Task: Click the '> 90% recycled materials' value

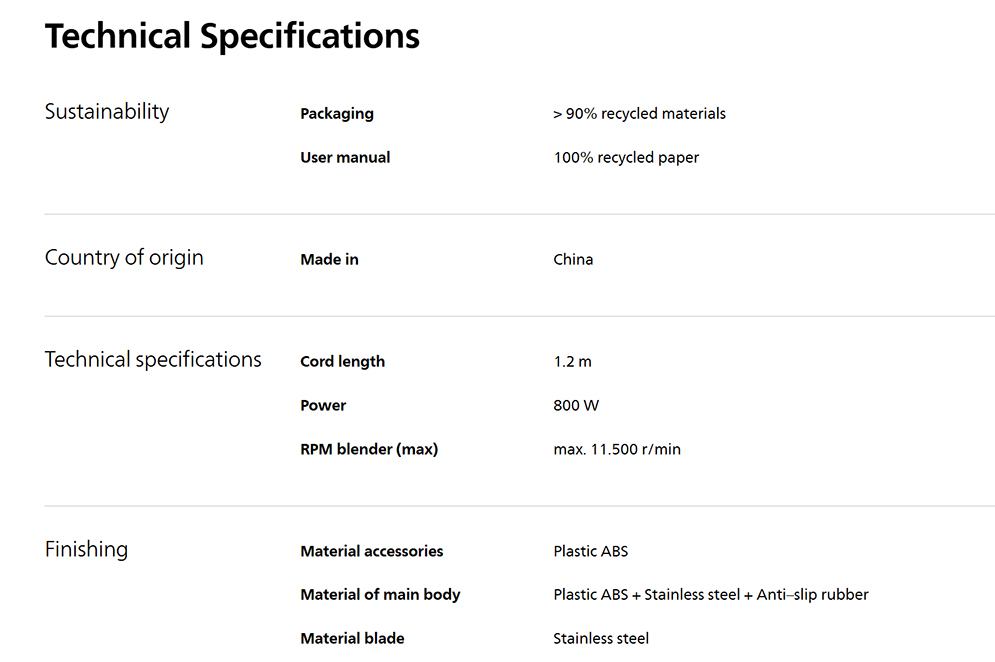Action: [639, 114]
